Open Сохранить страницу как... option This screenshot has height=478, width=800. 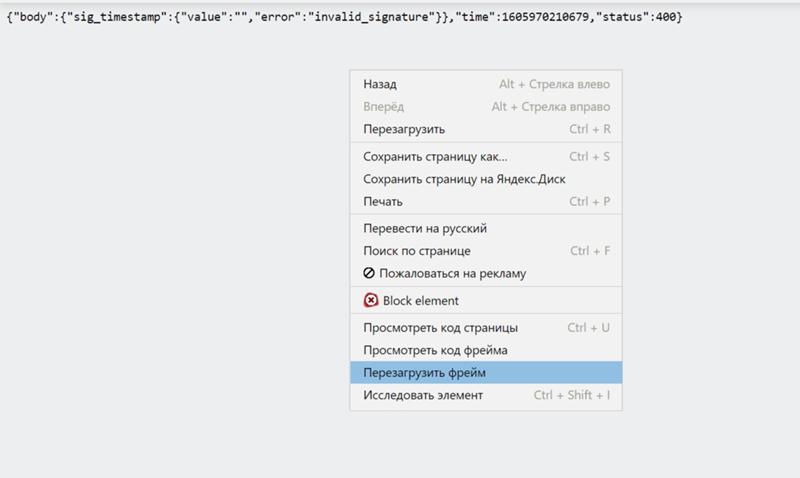click(435, 156)
